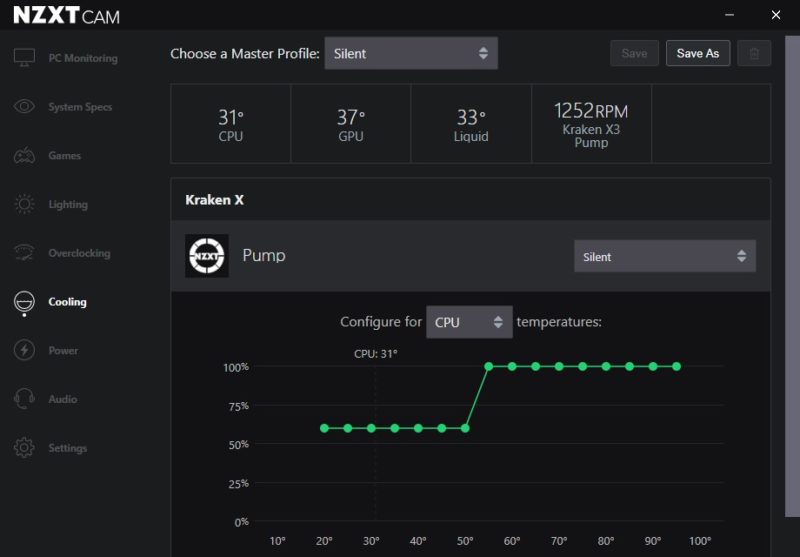Image resolution: width=800 pixels, height=557 pixels.
Task: Click the PC Monitoring monitor icon
Action: pos(24,58)
